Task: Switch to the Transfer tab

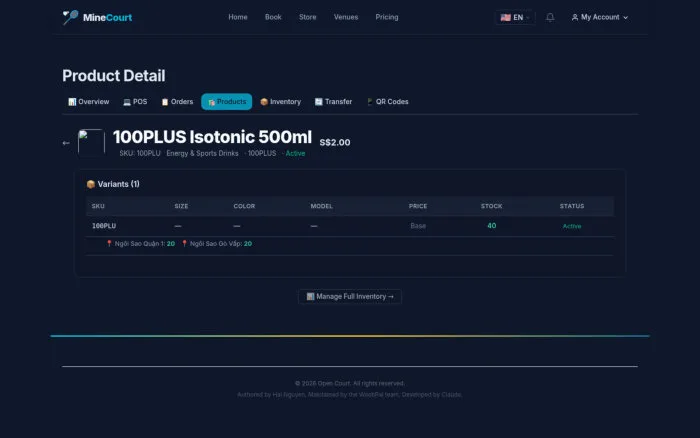Action: (333, 102)
